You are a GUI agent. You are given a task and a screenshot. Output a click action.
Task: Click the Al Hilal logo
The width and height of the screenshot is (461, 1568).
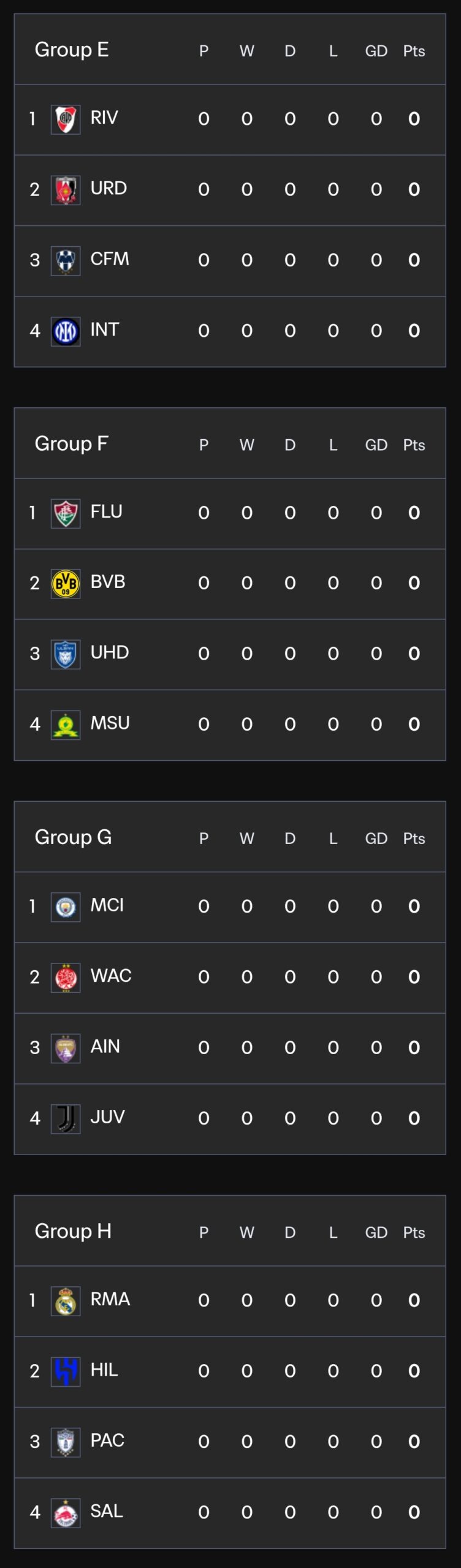(66, 1371)
